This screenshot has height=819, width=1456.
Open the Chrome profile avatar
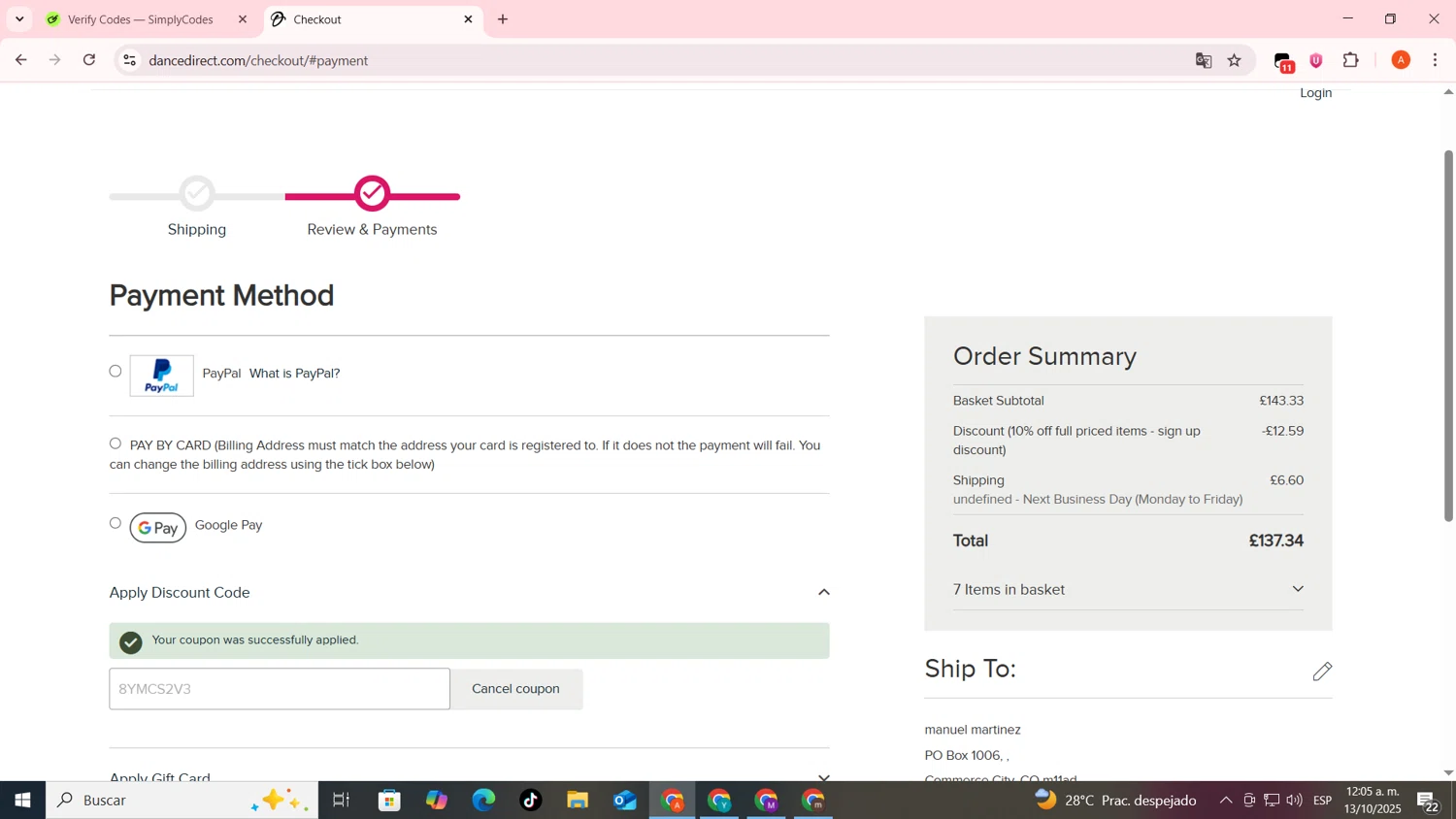[1401, 60]
